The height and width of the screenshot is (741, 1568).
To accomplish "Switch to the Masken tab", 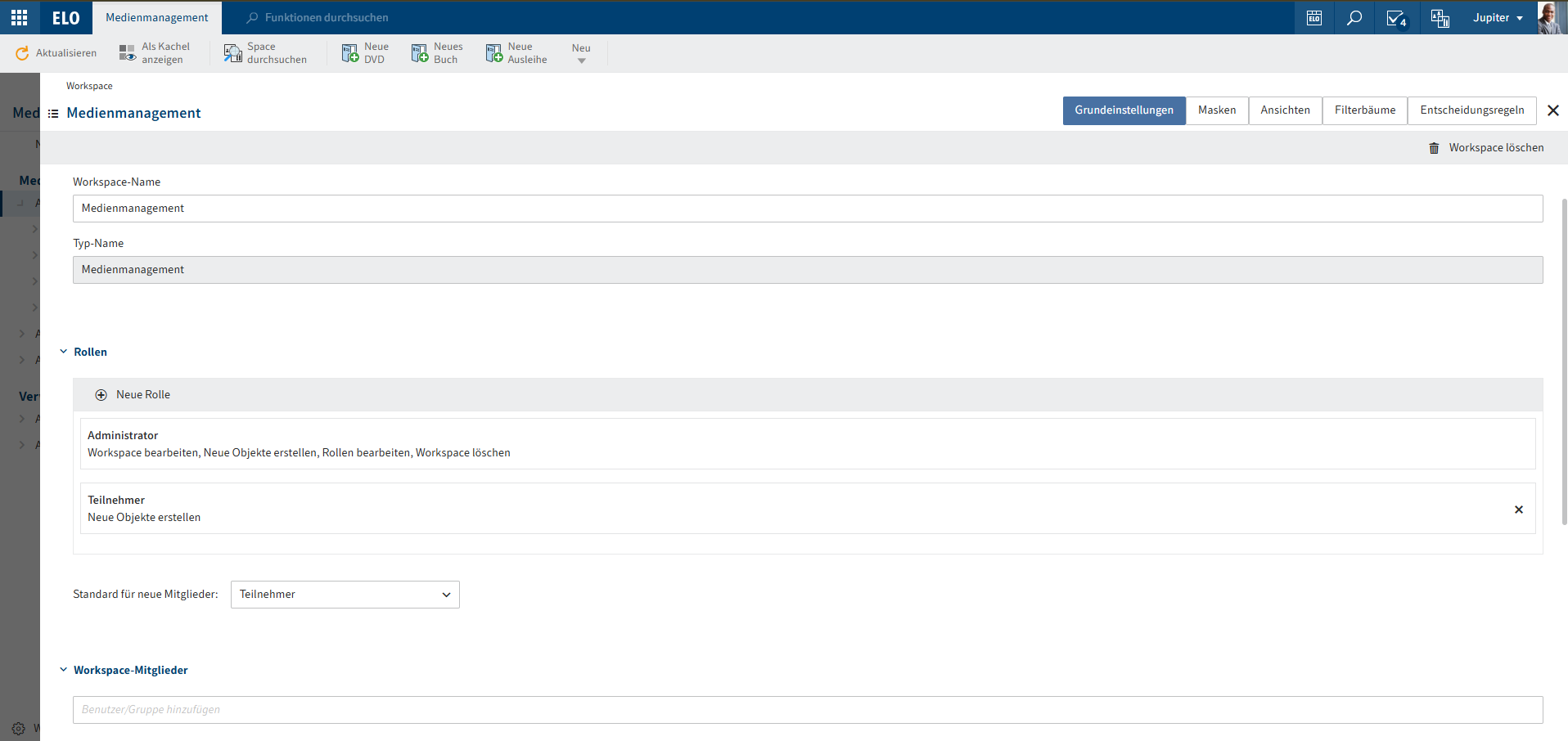I will [x=1217, y=110].
